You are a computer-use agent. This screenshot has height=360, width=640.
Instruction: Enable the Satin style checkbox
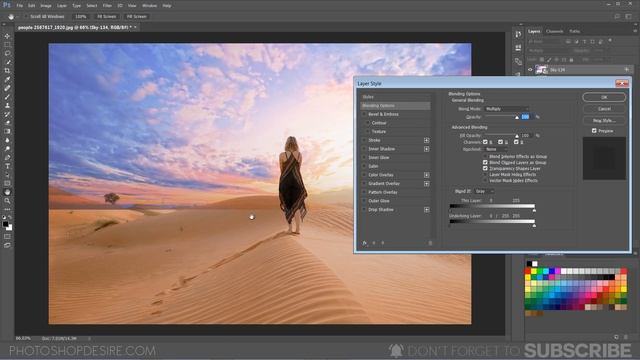click(x=364, y=167)
